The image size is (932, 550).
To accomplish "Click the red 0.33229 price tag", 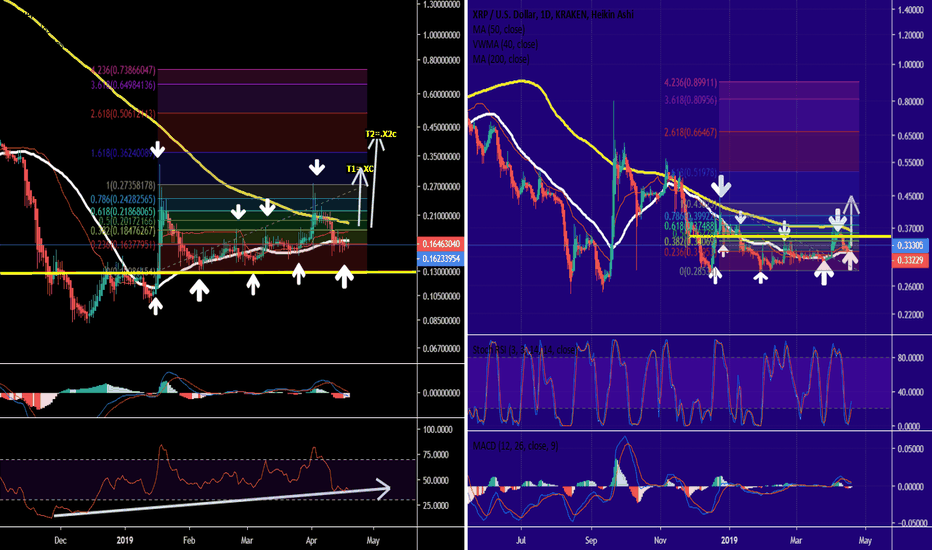I will [910, 260].
